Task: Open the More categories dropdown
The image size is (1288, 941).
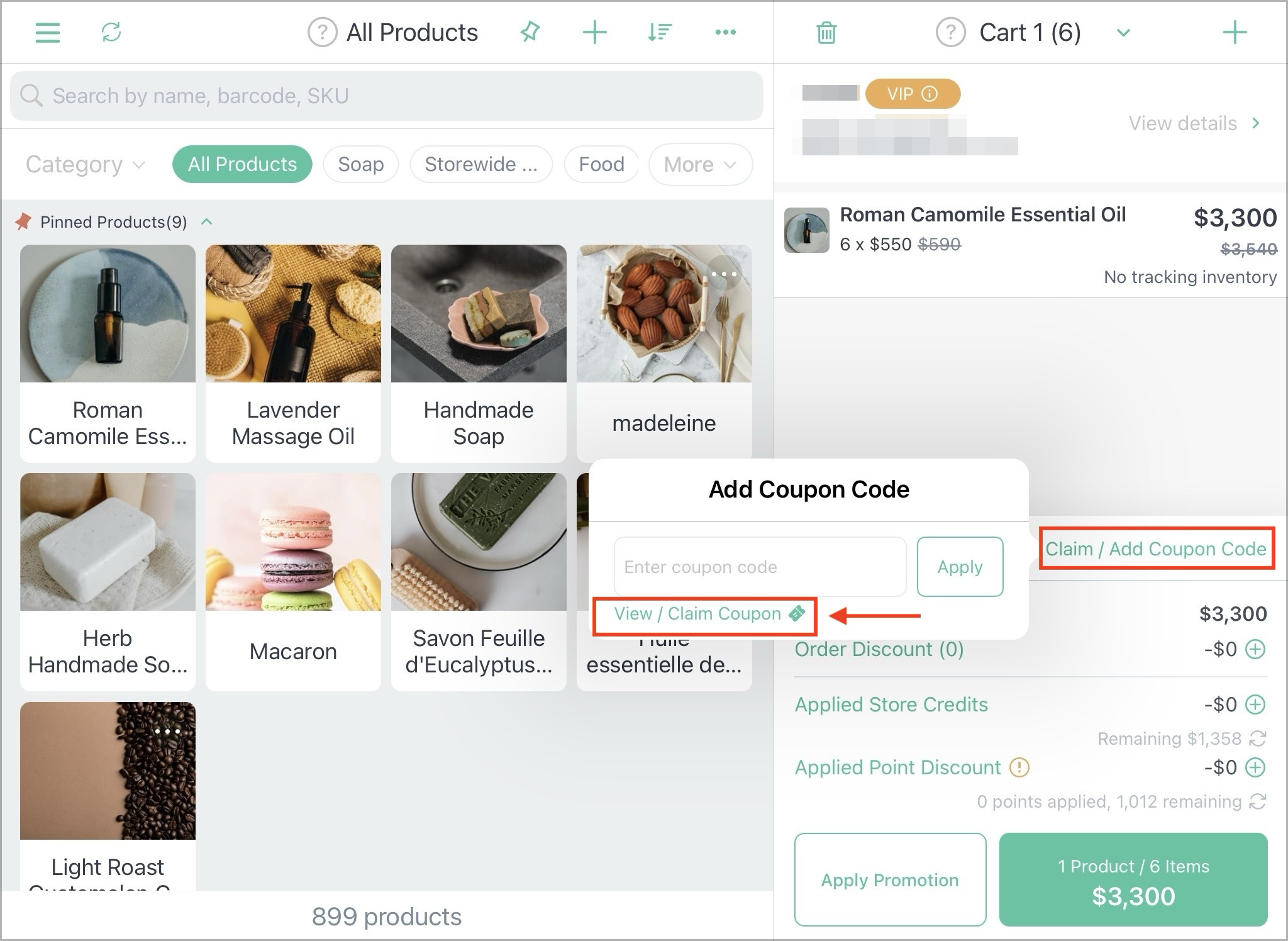Action: coord(700,165)
